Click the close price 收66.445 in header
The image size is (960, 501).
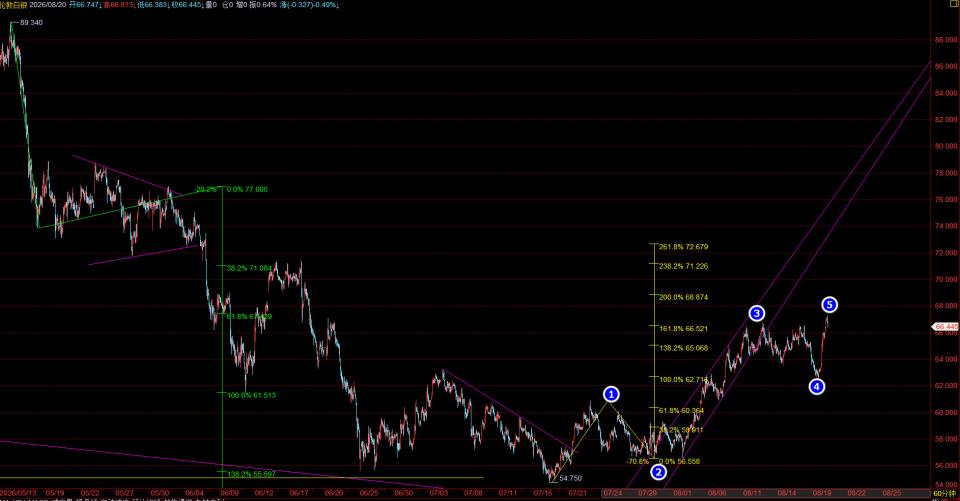pos(187,4)
